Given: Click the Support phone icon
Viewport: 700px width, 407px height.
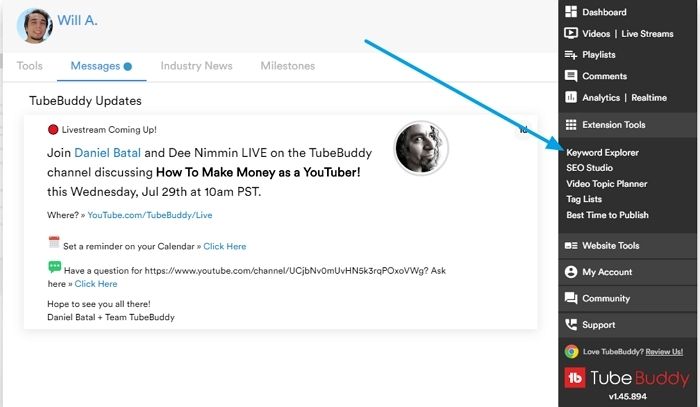Looking at the screenshot, I should (x=571, y=324).
